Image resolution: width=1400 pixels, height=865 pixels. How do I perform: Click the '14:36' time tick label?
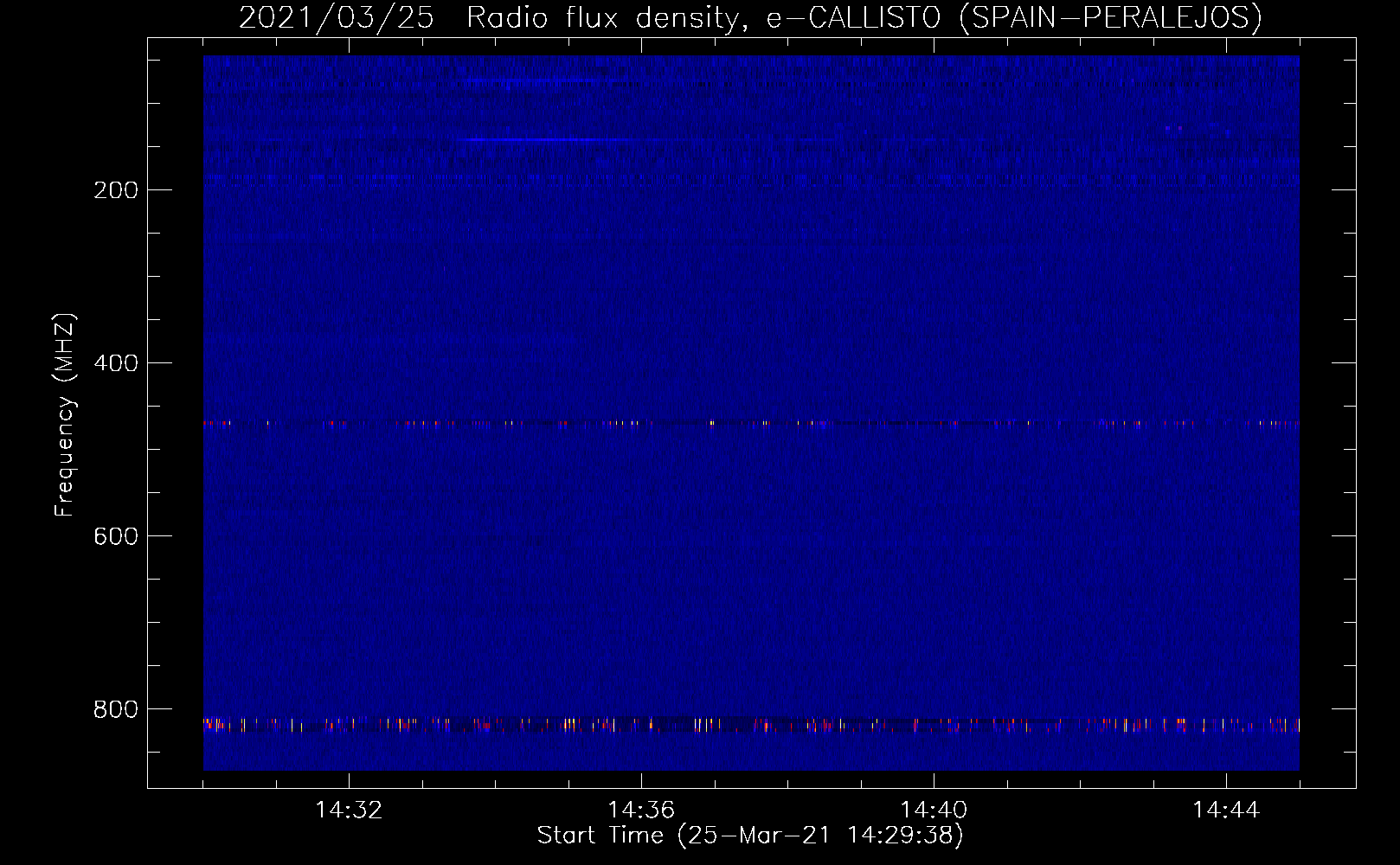click(x=641, y=811)
